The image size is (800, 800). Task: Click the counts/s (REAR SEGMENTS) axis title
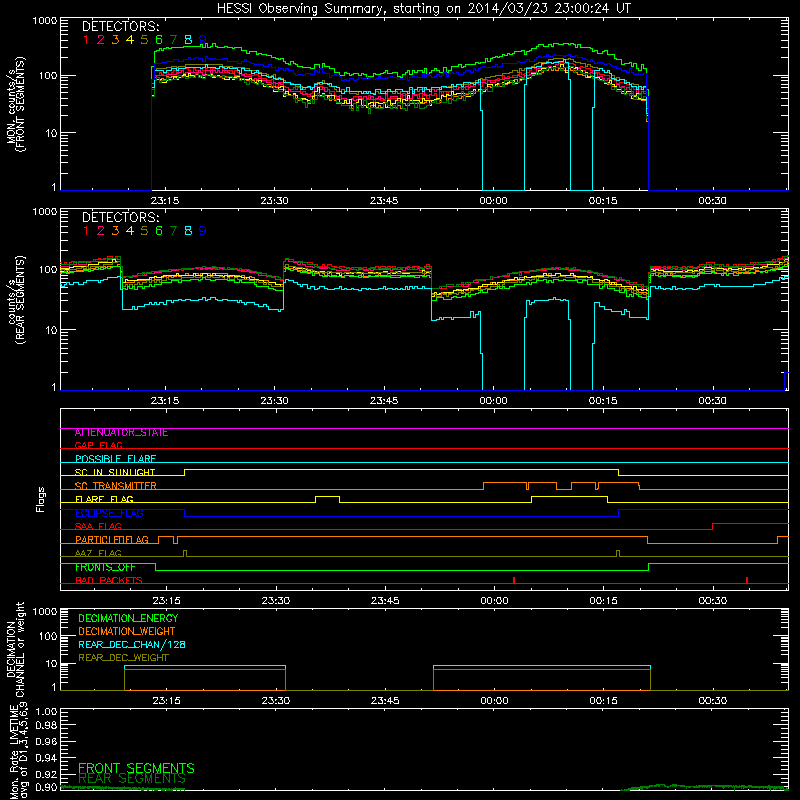point(15,299)
